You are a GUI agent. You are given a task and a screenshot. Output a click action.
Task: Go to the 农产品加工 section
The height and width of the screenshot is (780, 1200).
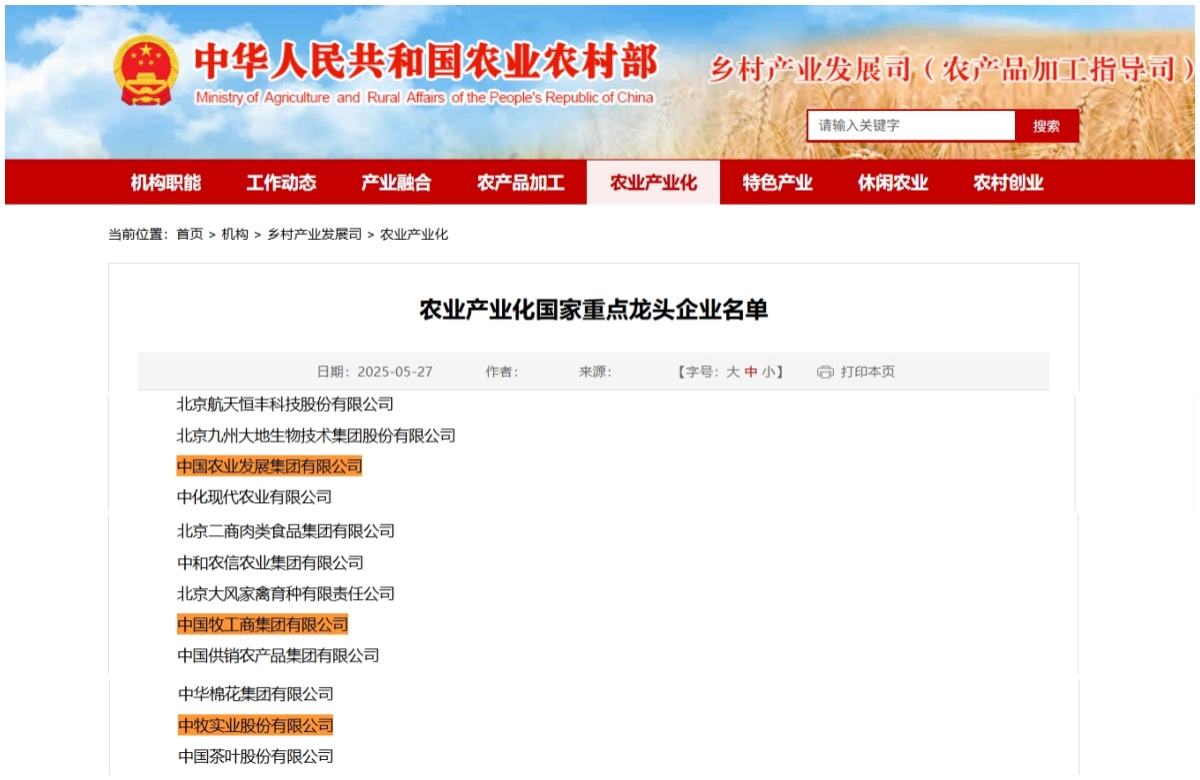tap(520, 183)
